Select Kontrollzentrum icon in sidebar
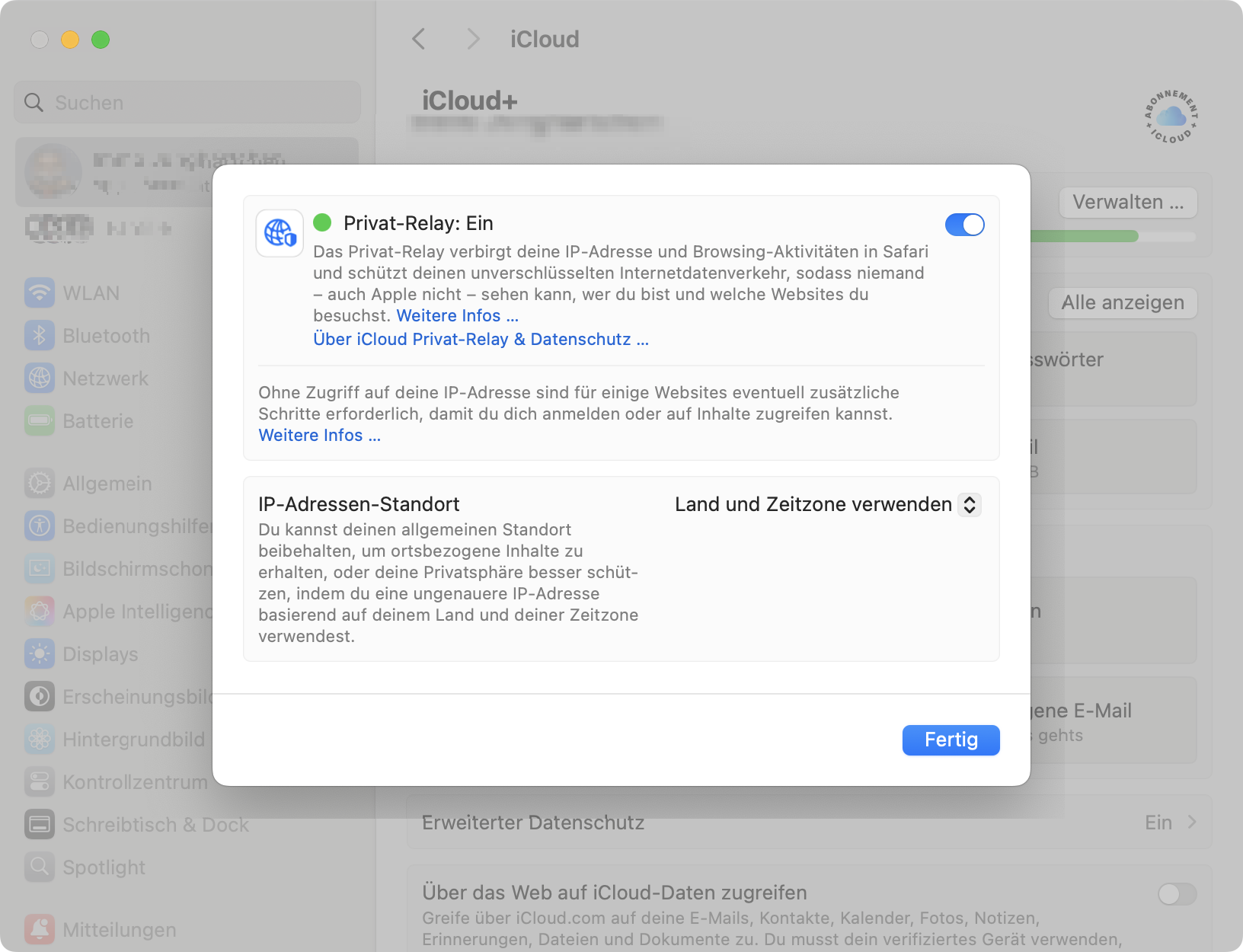The height and width of the screenshot is (952, 1243). [40, 781]
